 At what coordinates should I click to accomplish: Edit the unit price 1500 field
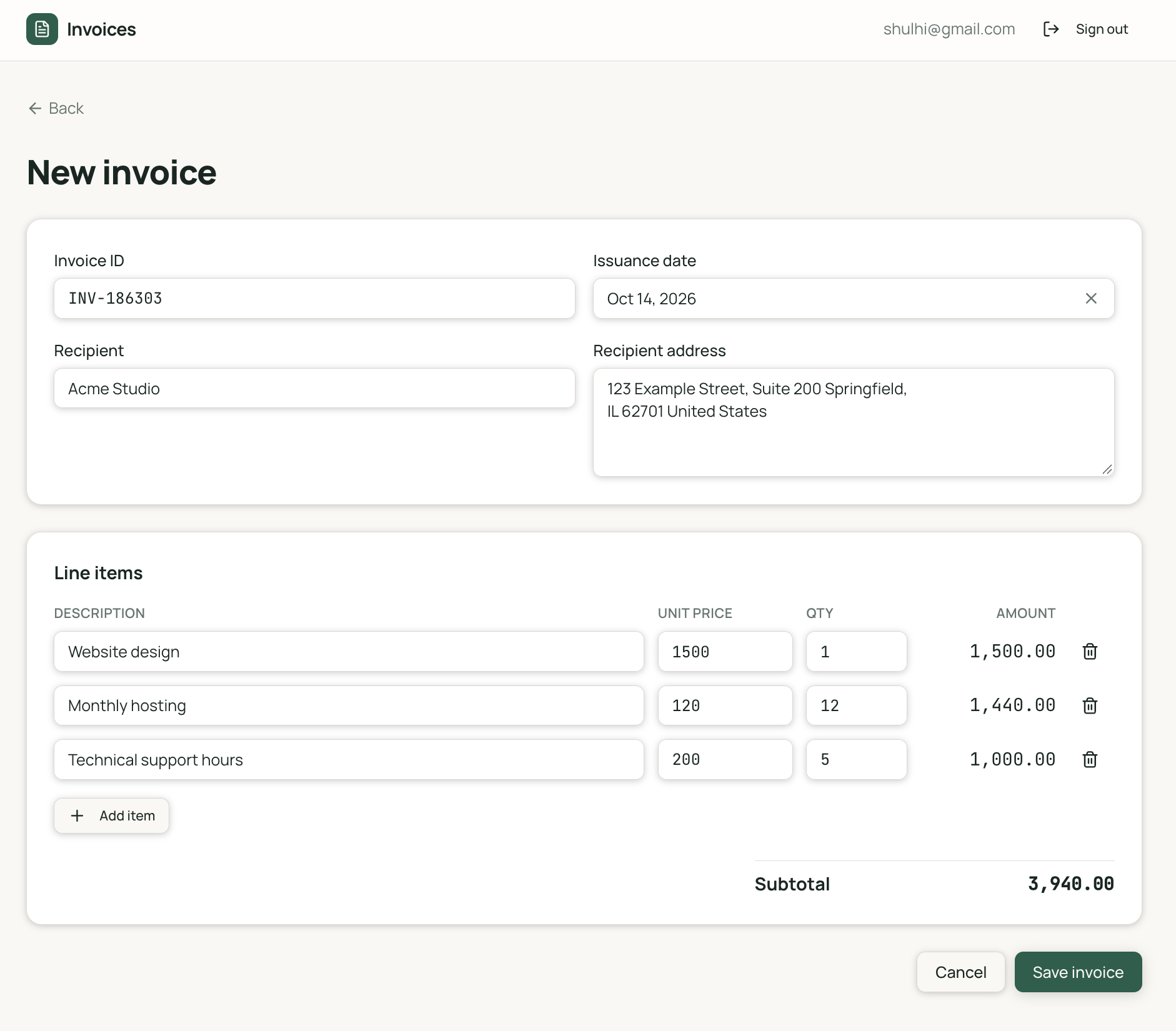(725, 652)
